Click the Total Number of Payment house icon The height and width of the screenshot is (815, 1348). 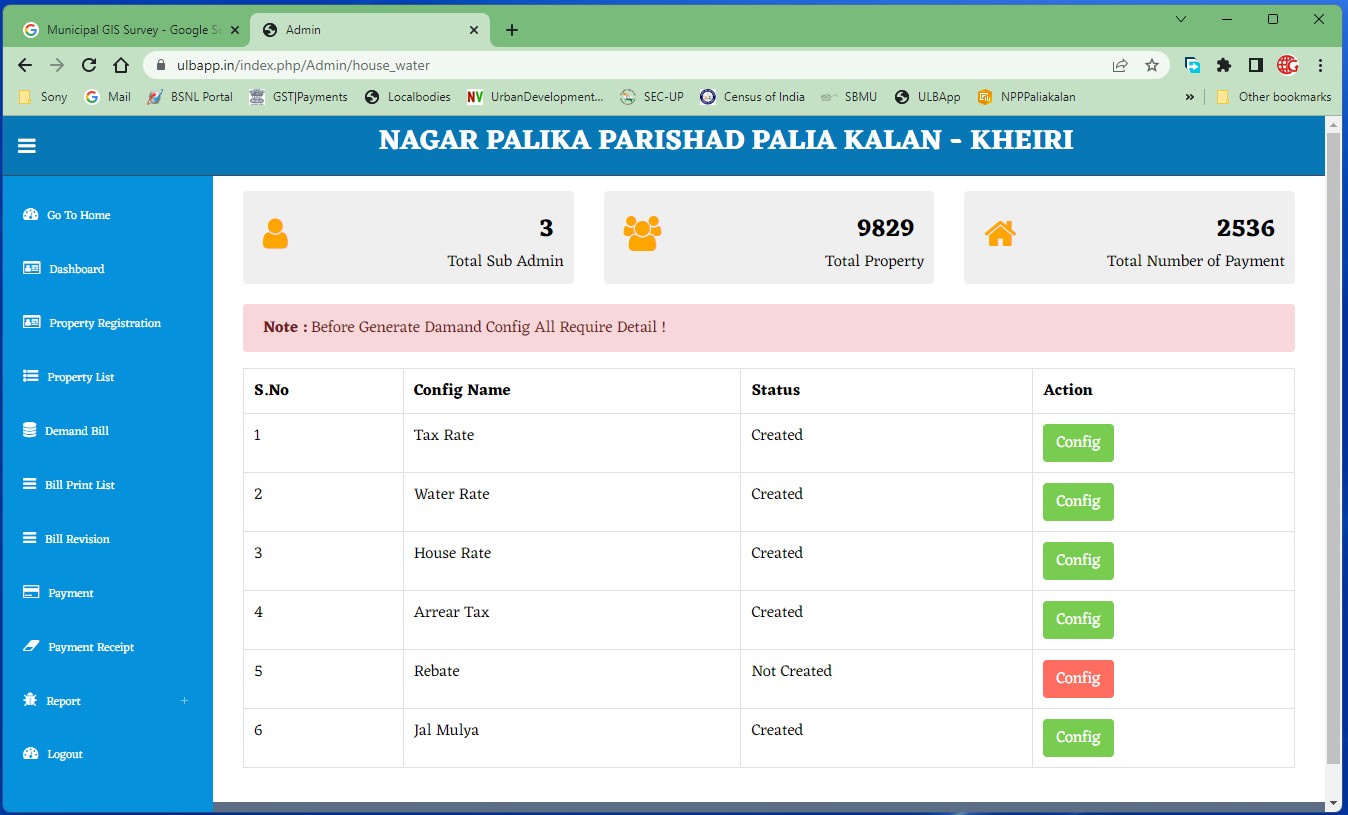click(x=1000, y=233)
